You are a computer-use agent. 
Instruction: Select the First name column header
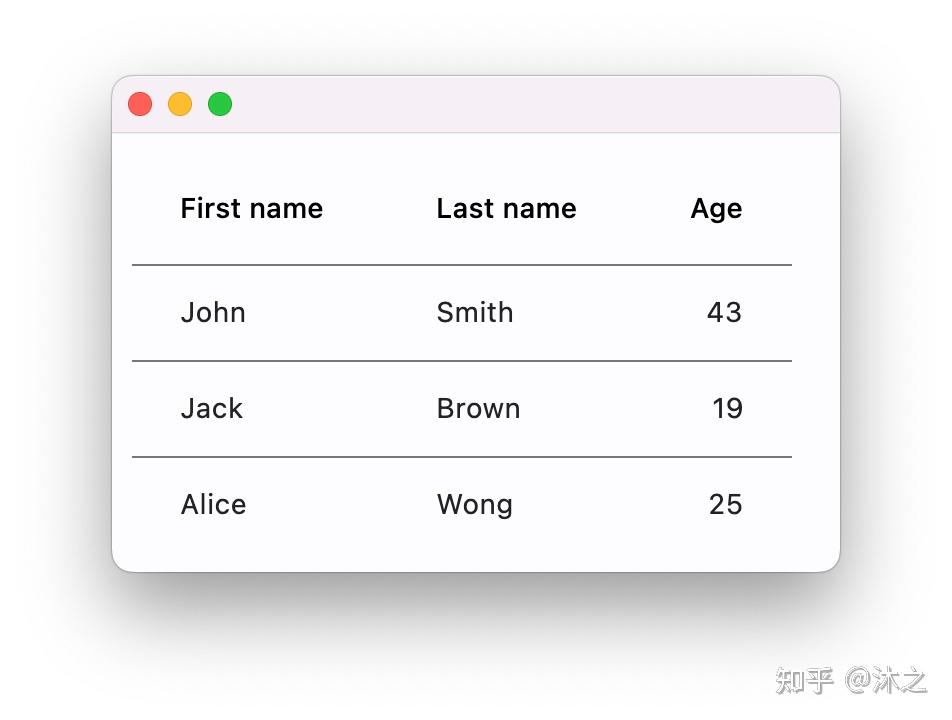point(252,208)
